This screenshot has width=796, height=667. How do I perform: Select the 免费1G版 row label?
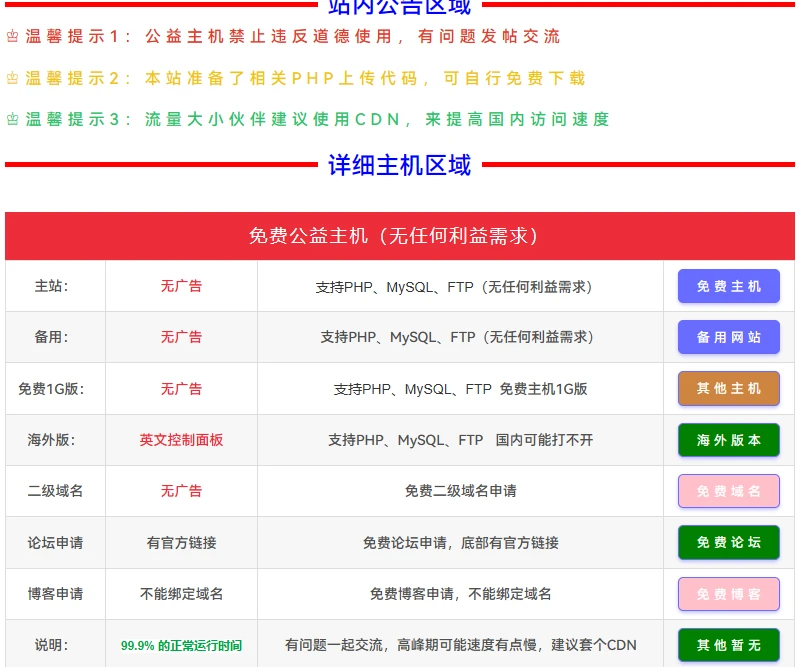51,389
